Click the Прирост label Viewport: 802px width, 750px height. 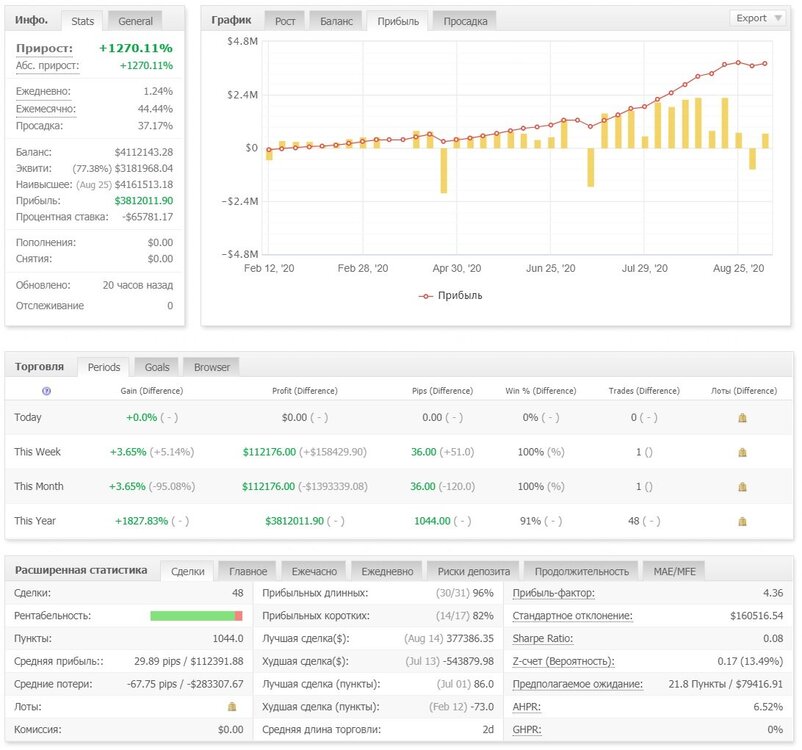tap(44, 48)
